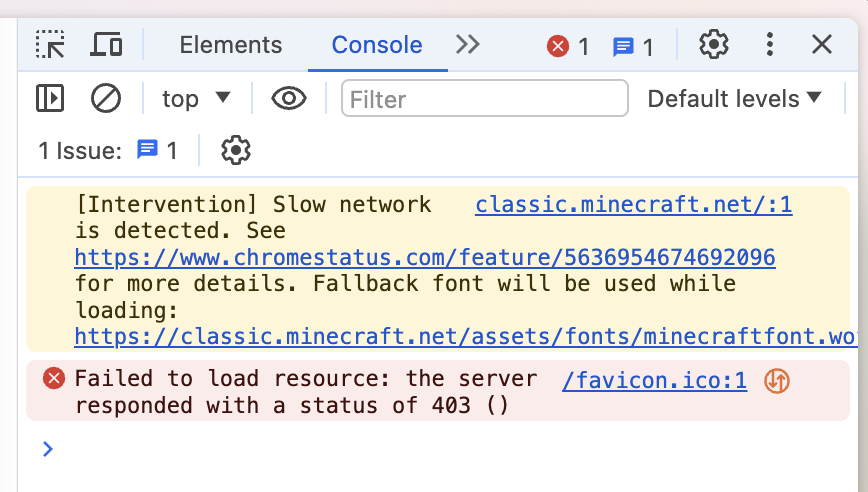Open the 1 Issue link
The height and width of the screenshot is (492, 868).
click(108, 151)
